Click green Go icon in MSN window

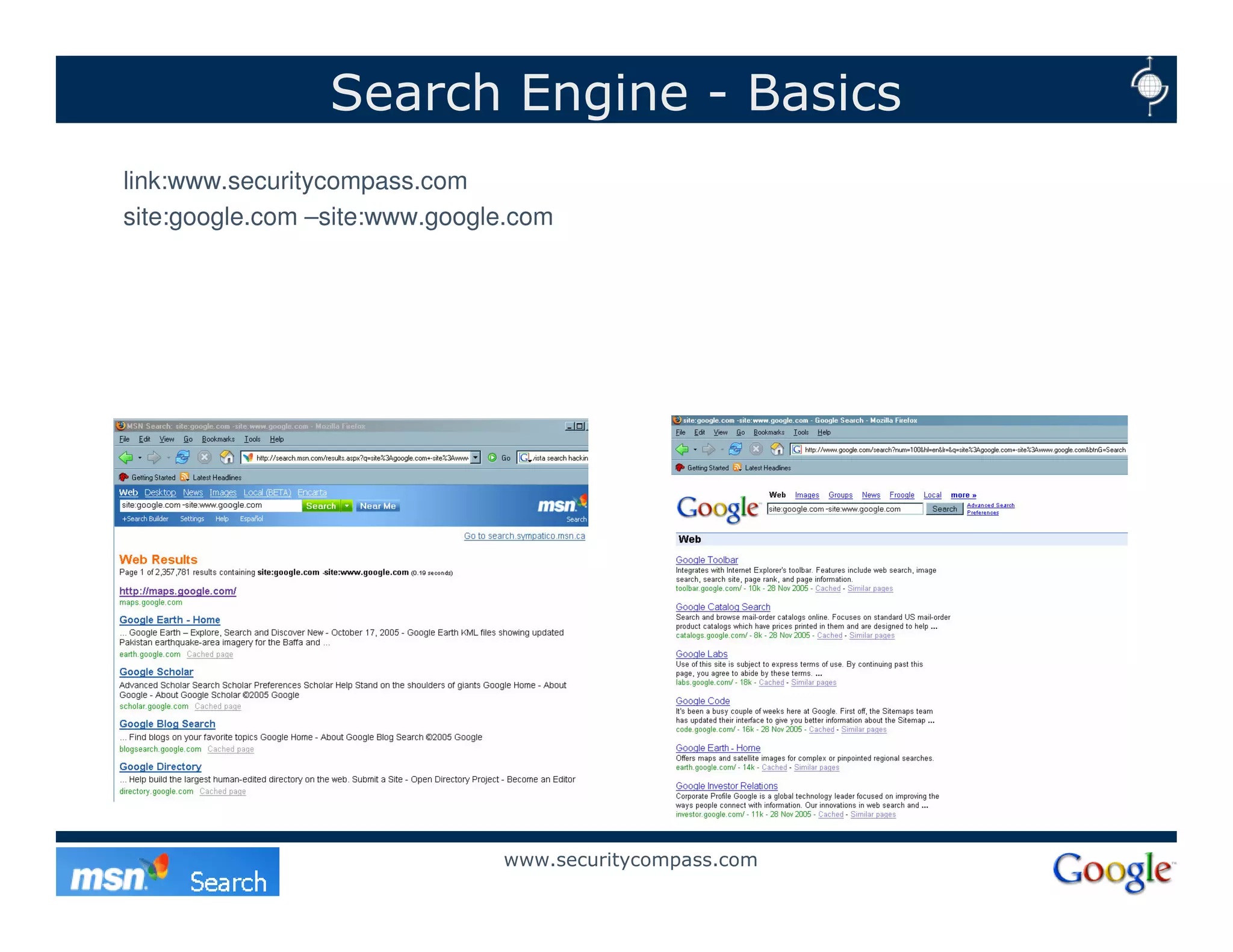[x=492, y=458]
